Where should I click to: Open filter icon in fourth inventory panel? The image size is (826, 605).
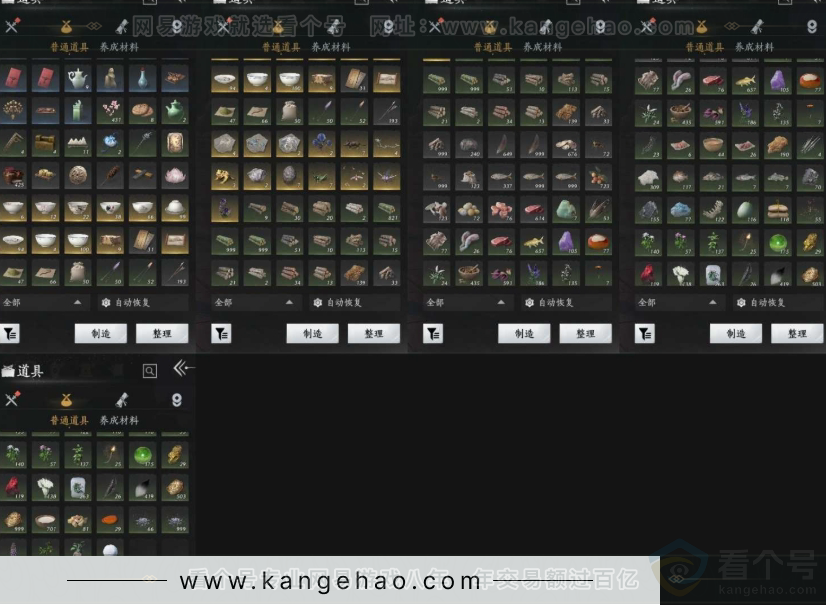[x=645, y=333]
